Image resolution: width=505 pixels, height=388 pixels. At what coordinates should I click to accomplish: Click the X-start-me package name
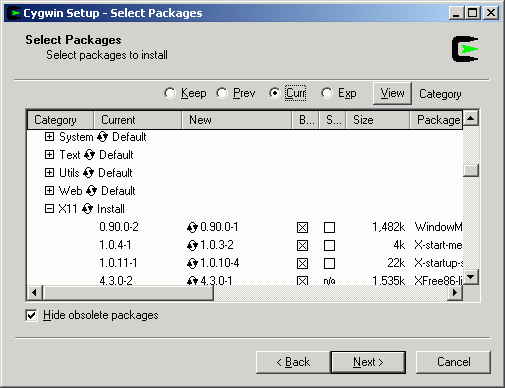coord(438,245)
